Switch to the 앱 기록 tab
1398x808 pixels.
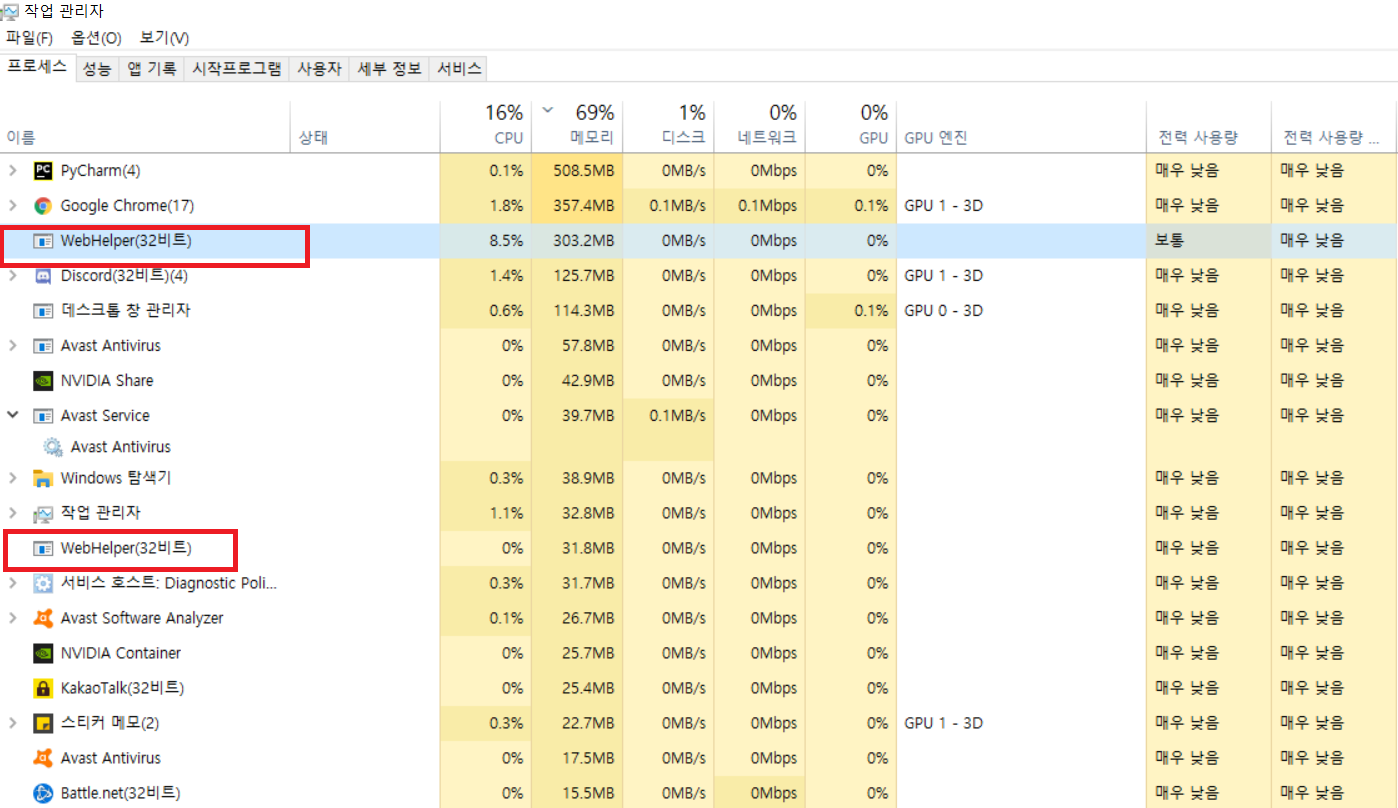152,69
